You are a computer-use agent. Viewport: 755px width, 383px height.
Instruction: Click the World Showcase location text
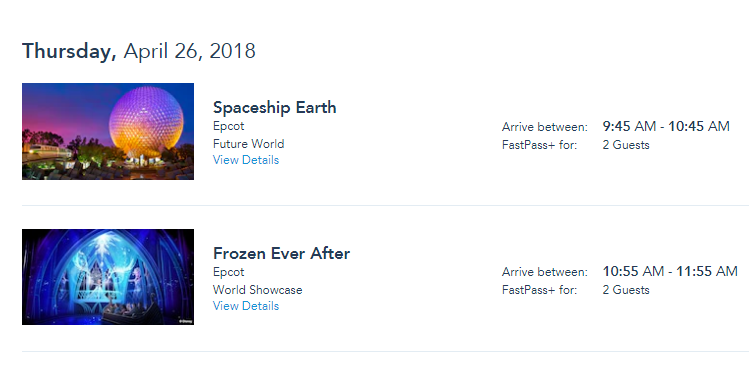[258, 290]
